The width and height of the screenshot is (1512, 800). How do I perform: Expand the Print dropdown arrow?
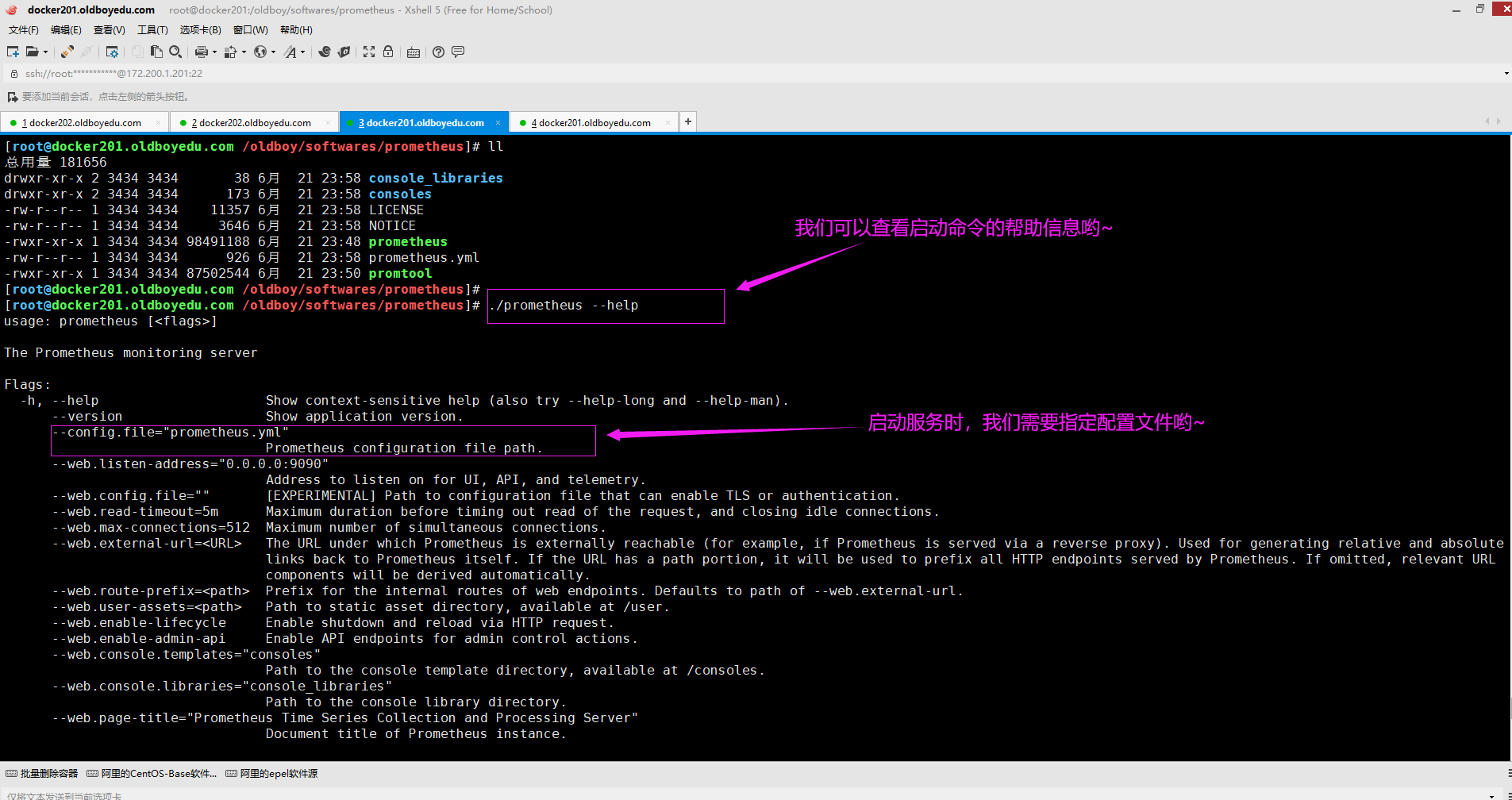(x=214, y=52)
